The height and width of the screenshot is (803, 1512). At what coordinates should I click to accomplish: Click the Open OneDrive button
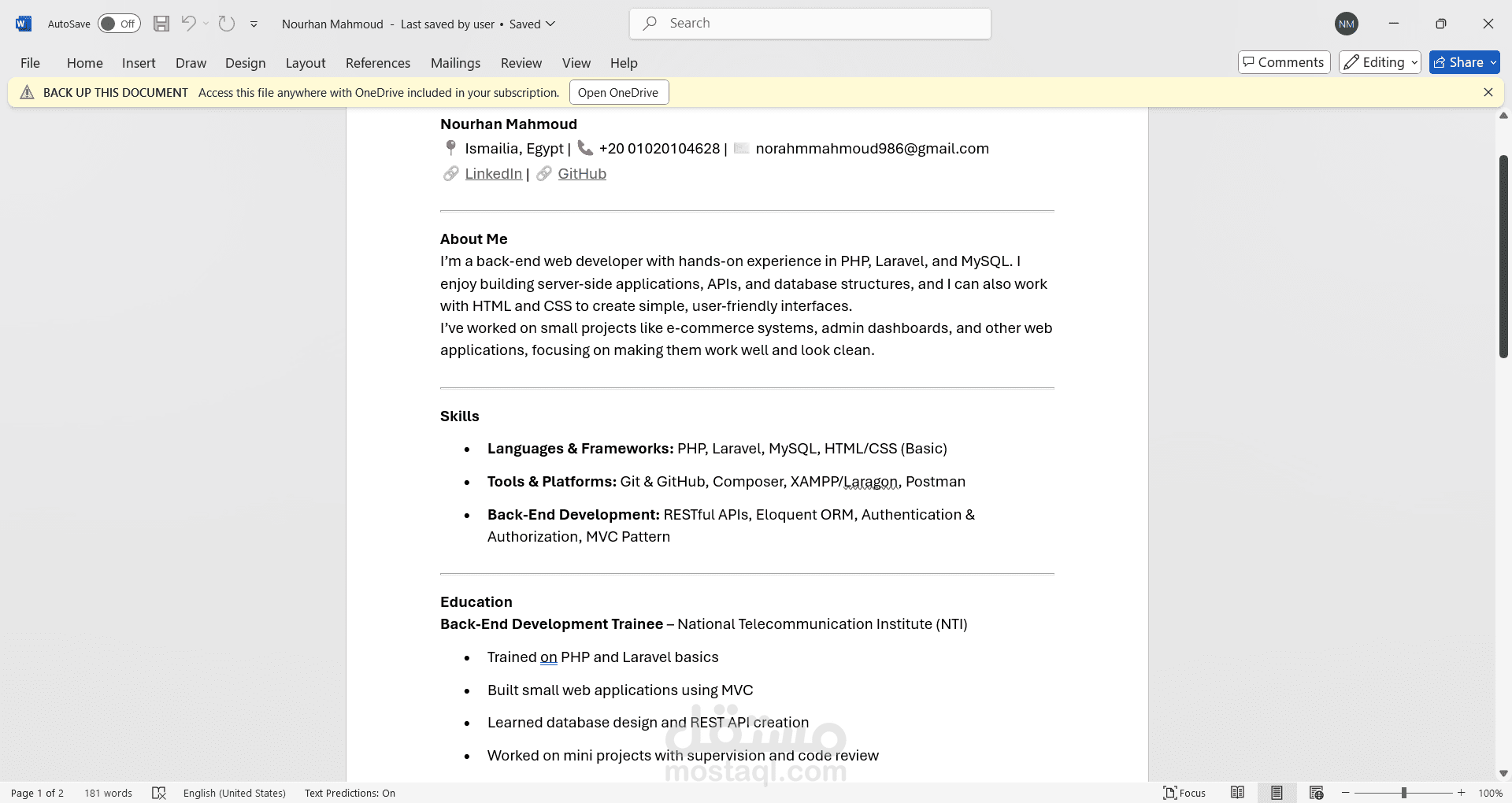pyautogui.click(x=618, y=92)
